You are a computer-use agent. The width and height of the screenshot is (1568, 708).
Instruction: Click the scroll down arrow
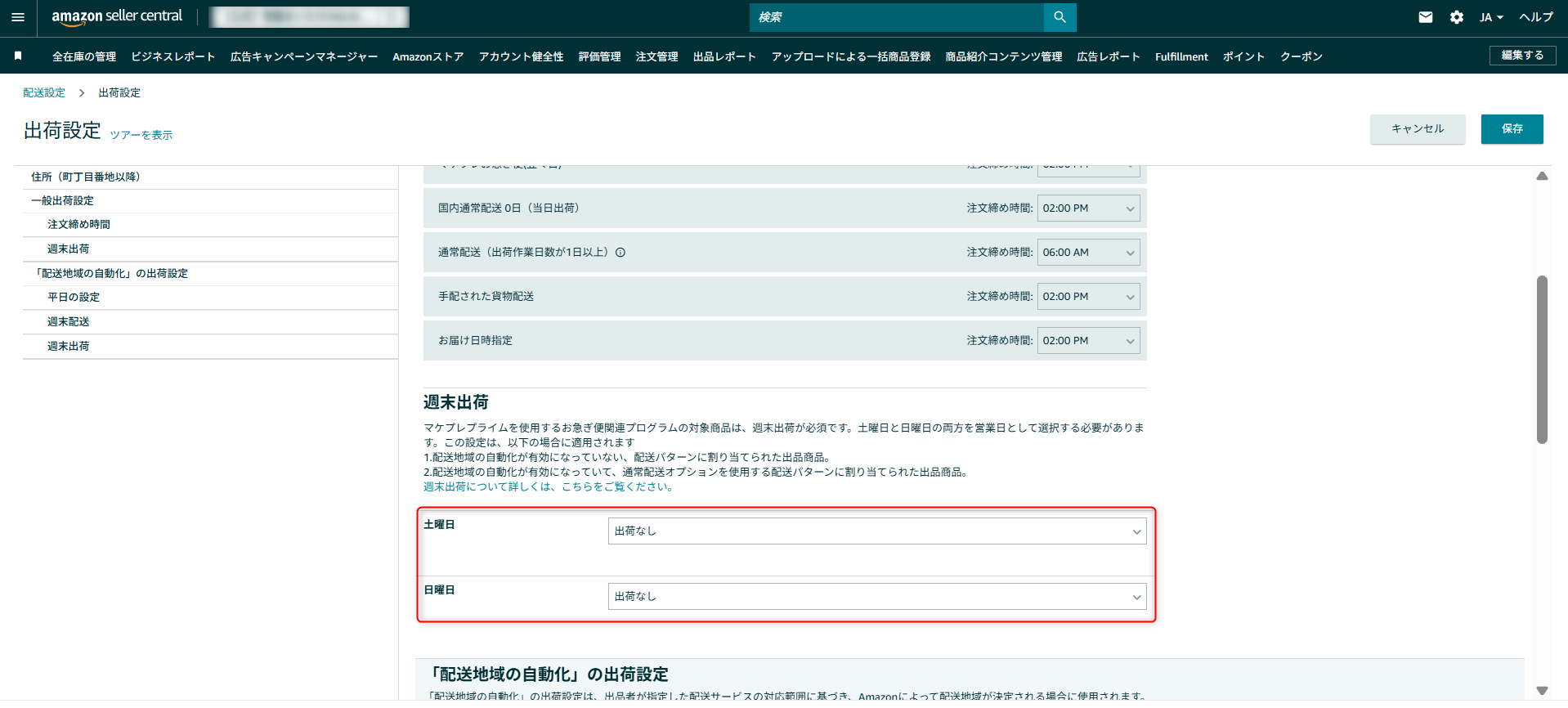tap(1541, 691)
